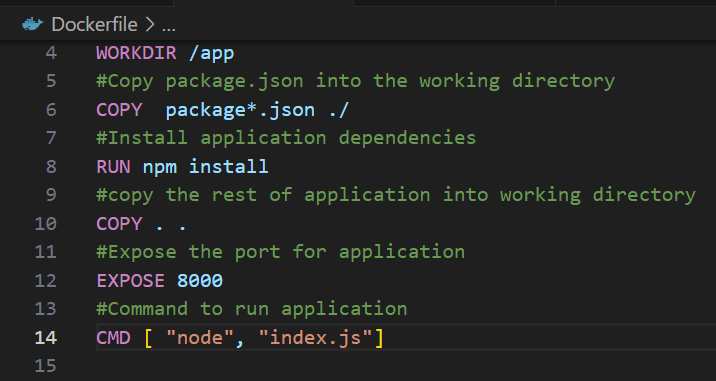Click the package*.json text on line 6
The image size is (716, 381).
(240, 110)
